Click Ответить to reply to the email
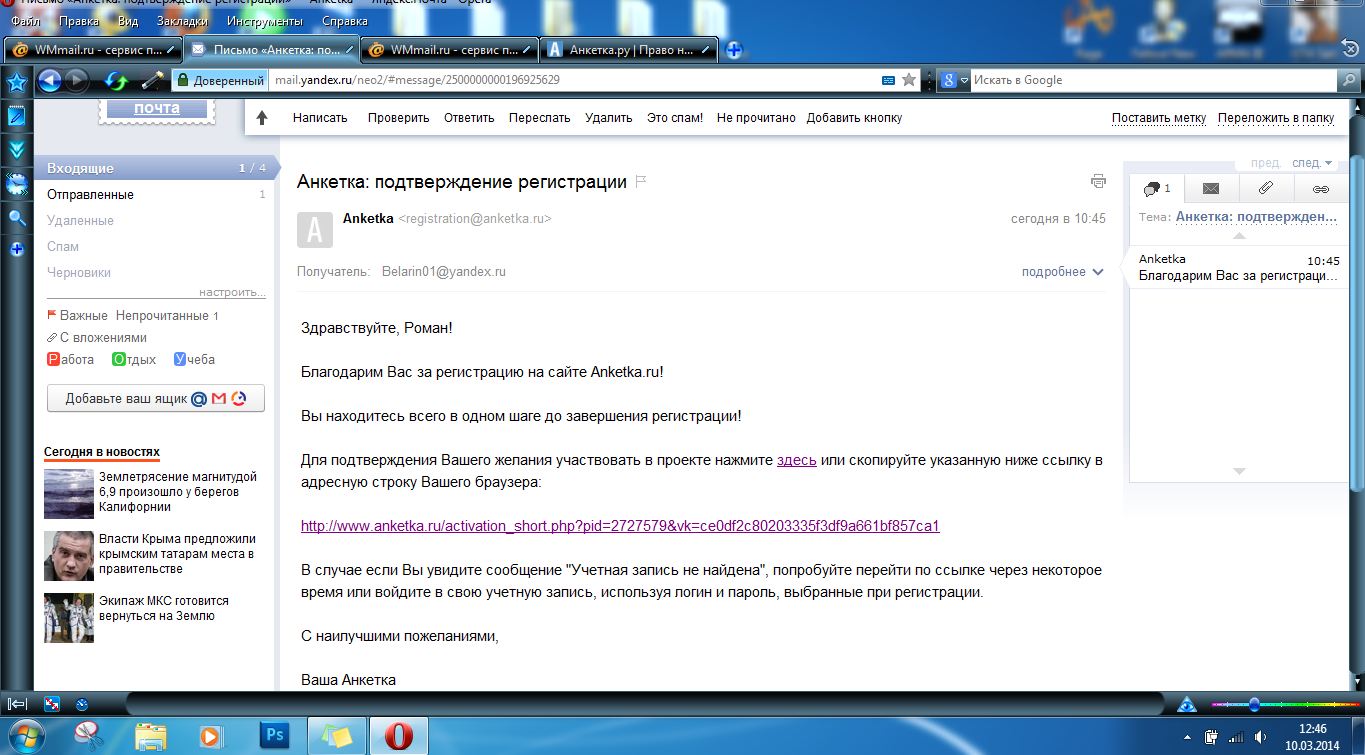 click(469, 117)
